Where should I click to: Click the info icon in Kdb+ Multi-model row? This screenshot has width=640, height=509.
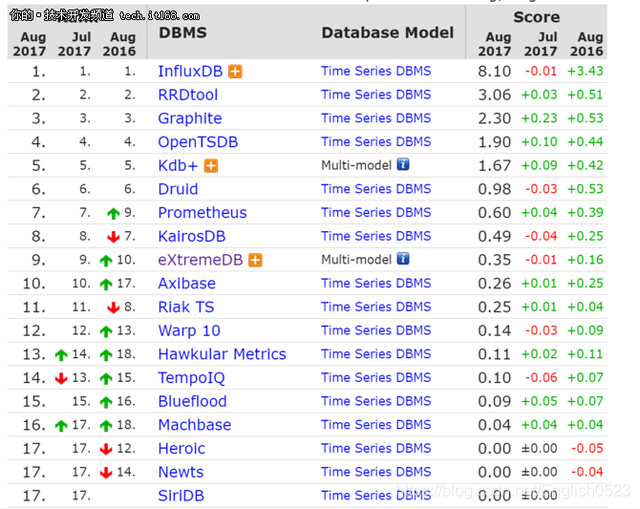click(x=403, y=164)
